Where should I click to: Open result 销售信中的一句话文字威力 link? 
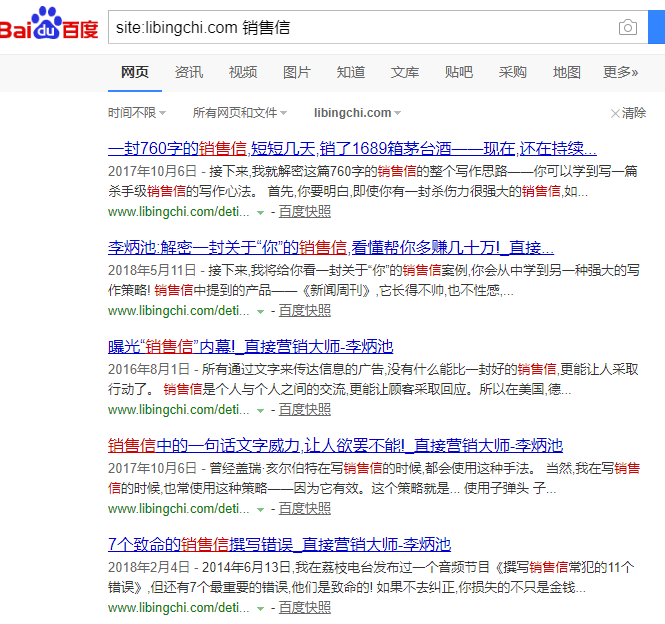[x=335, y=445]
